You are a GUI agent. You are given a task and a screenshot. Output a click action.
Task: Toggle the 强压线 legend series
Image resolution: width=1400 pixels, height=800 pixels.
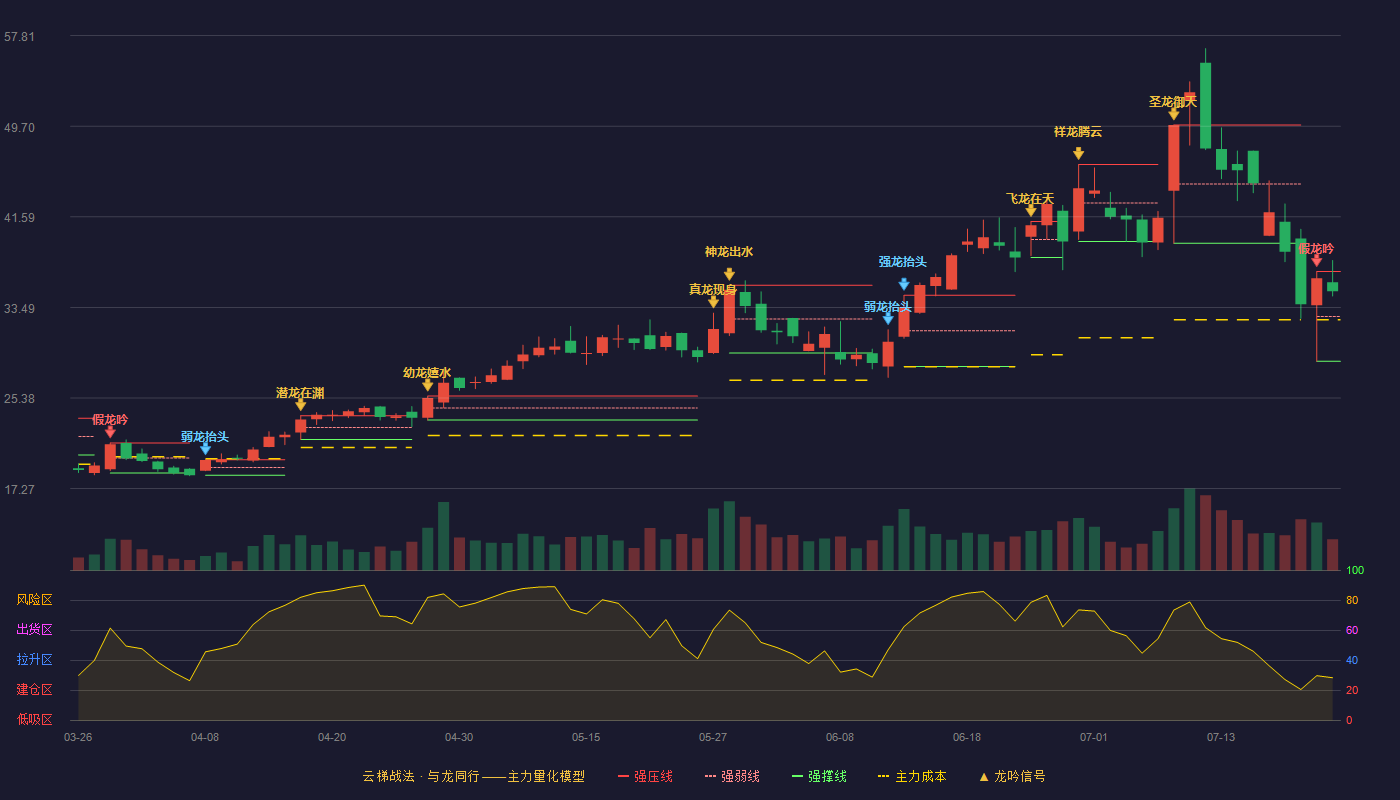[x=645, y=776]
